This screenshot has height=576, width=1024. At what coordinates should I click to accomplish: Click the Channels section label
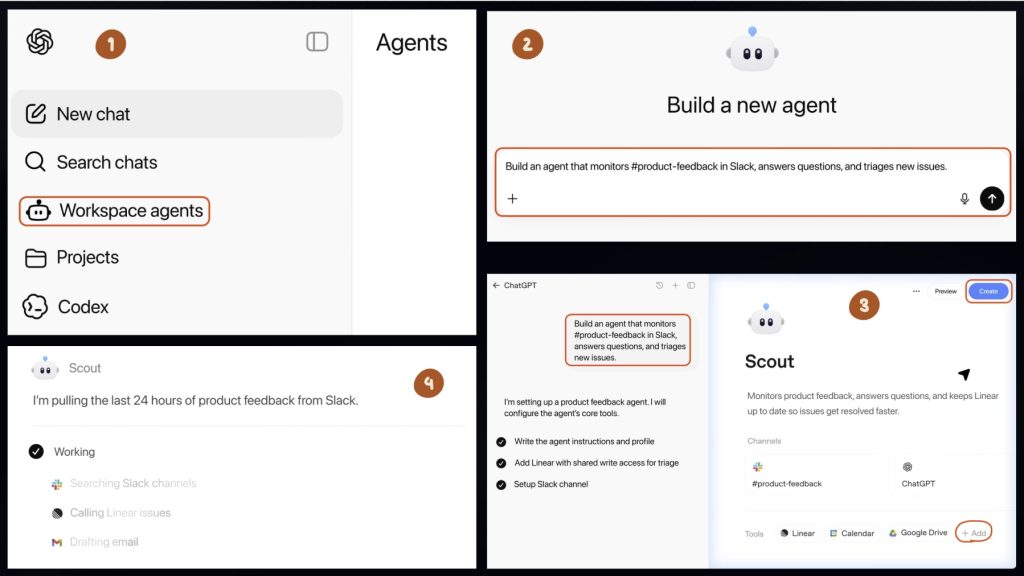tap(764, 441)
